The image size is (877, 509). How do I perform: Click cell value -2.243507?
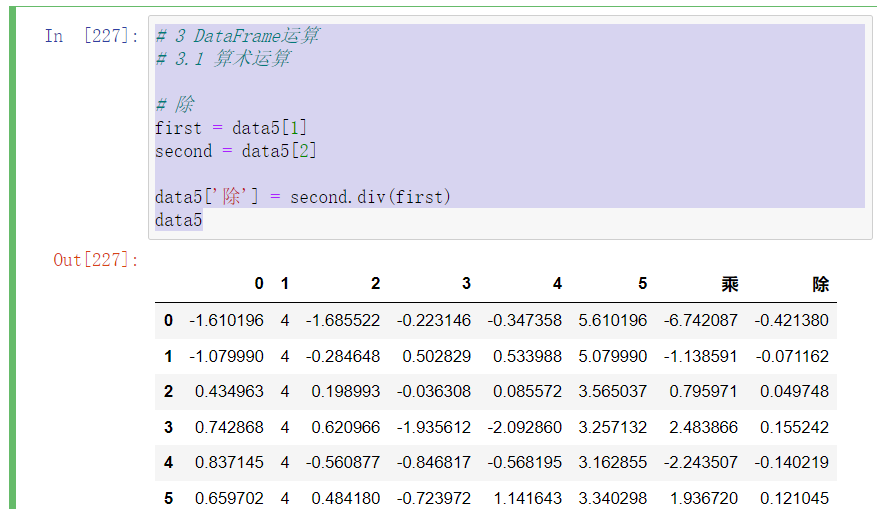click(x=700, y=463)
